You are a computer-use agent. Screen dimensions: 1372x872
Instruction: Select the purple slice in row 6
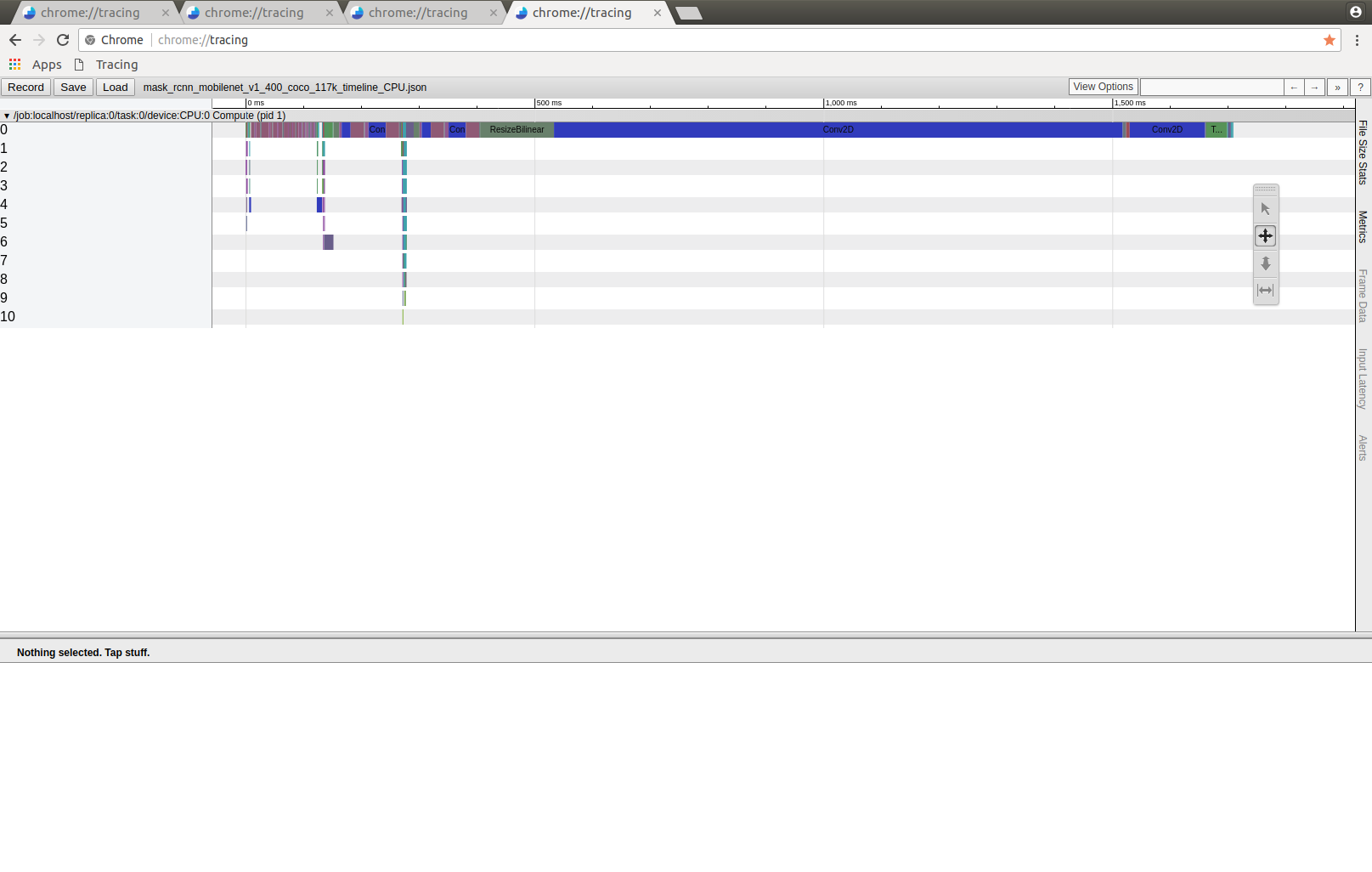click(x=328, y=242)
